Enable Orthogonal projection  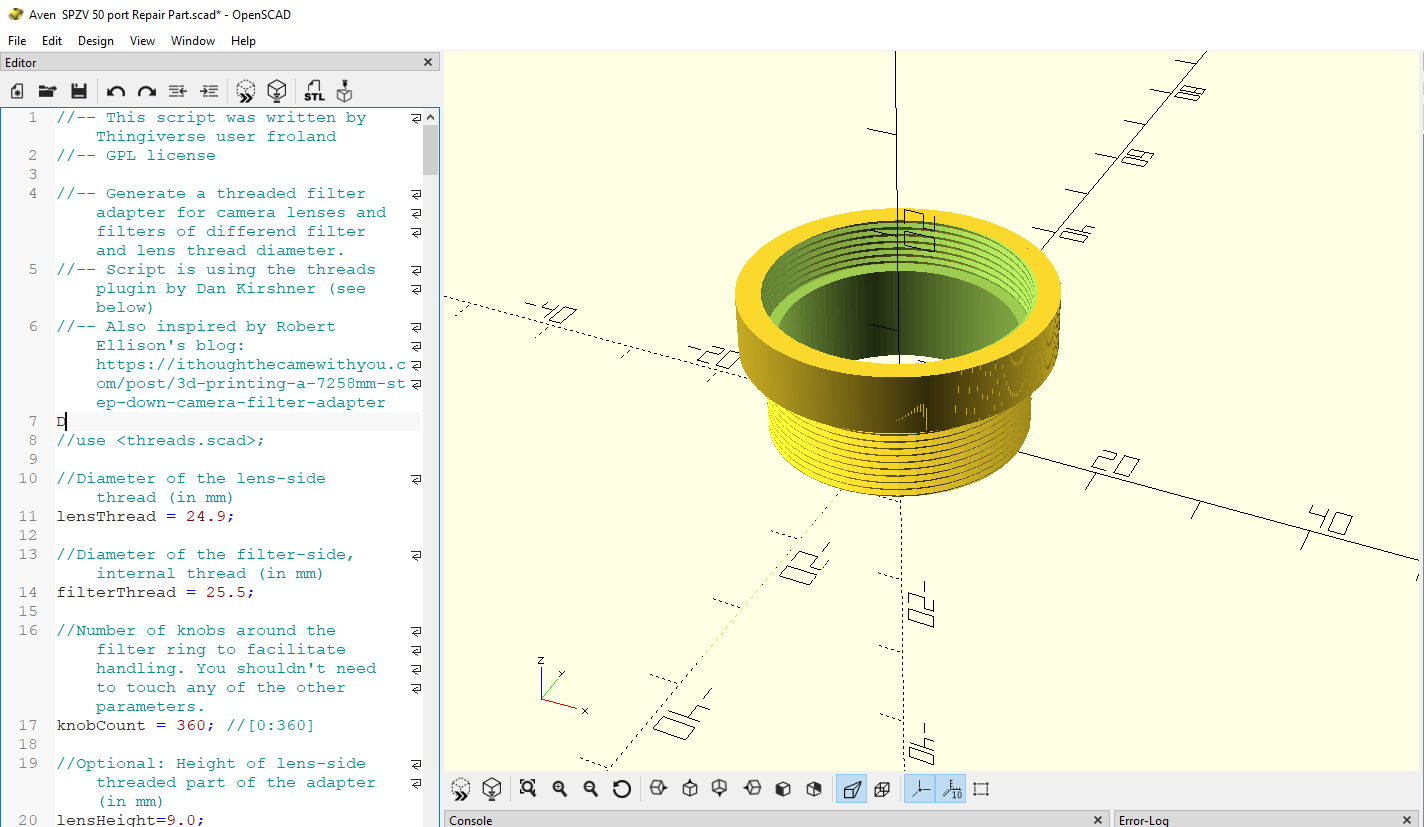pos(882,789)
